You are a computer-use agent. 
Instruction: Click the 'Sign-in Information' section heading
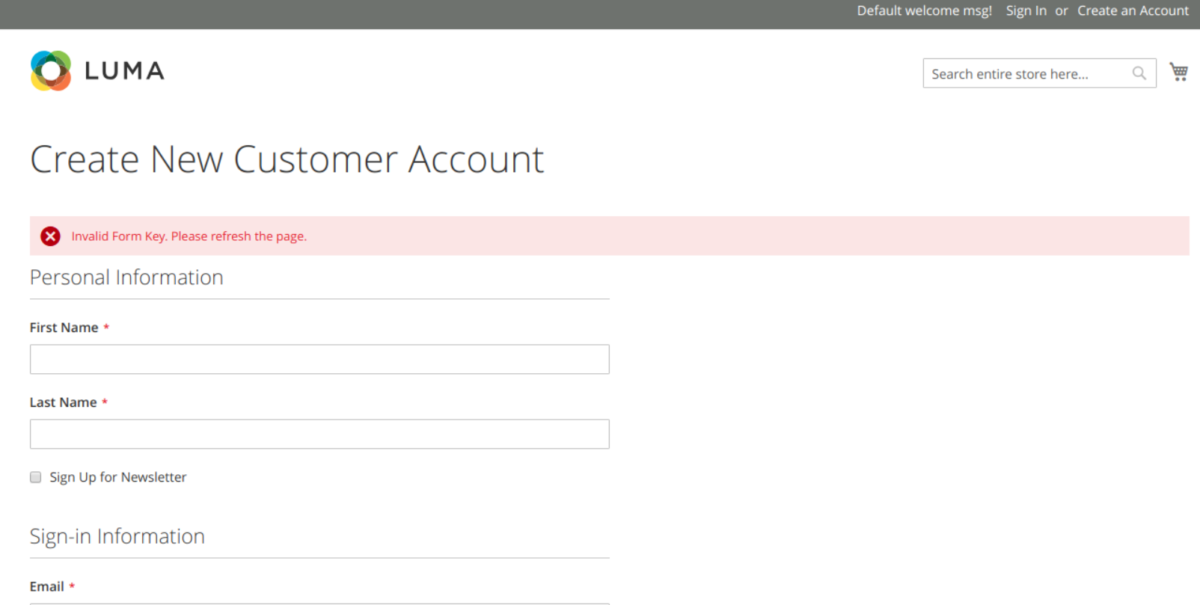pyautogui.click(x=117, y=536)
